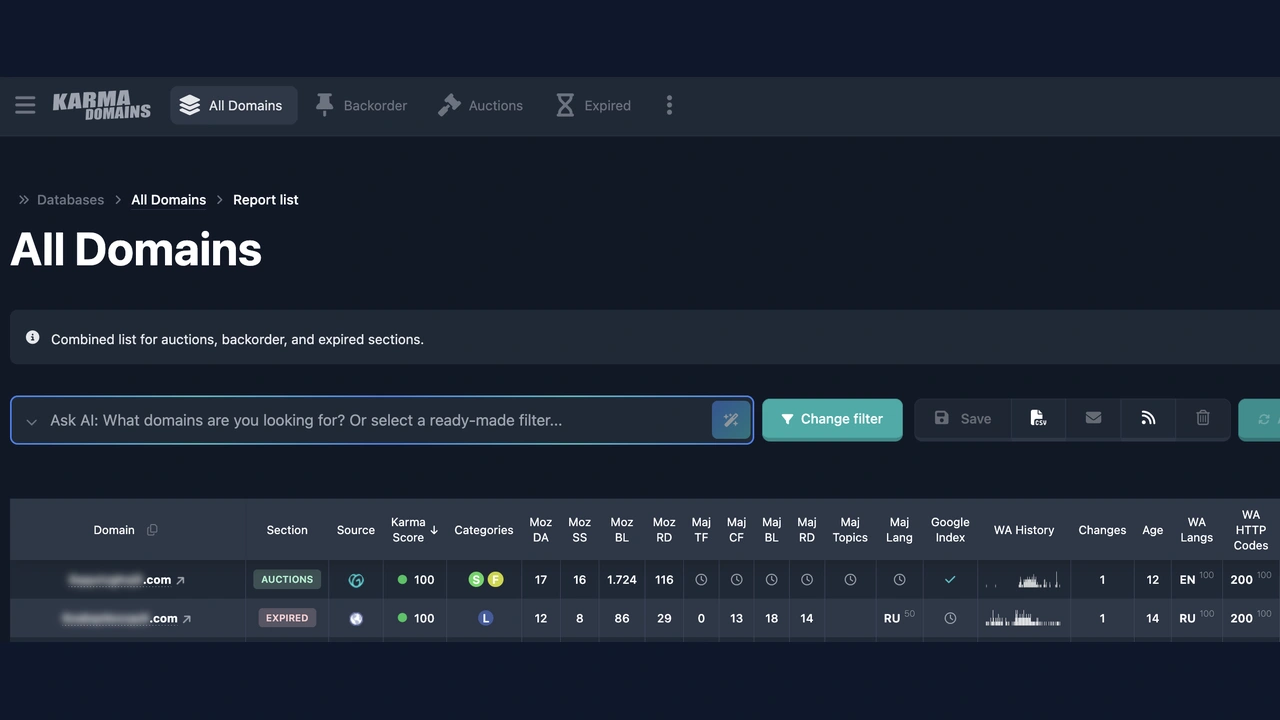This screenshot has width=1280, height=720.
Task: Open the hamburger sidebar menu
Action: pyautogui.click(x=25, y=105)
